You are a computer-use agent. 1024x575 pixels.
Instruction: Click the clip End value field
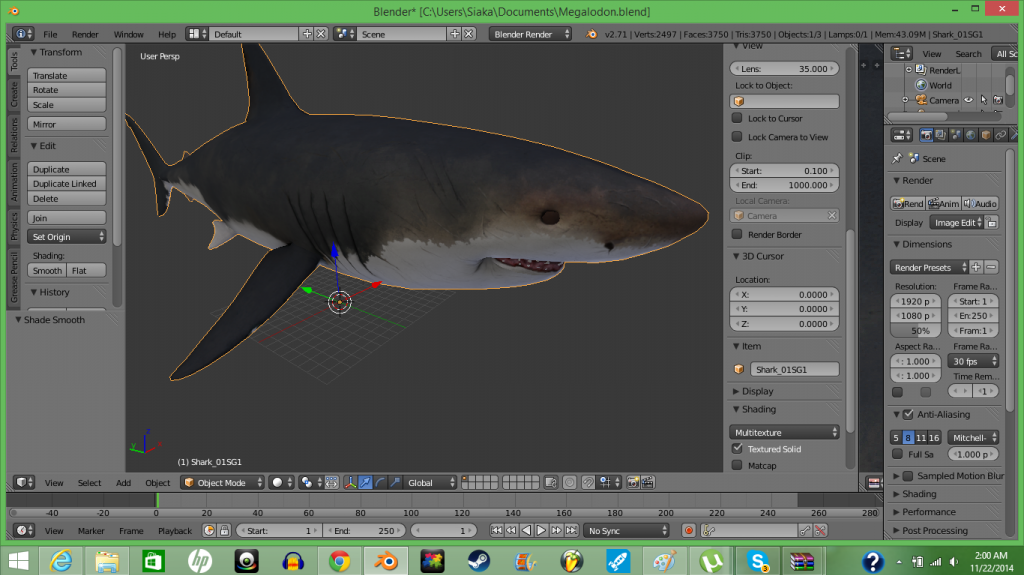click(x=785, y=185)
